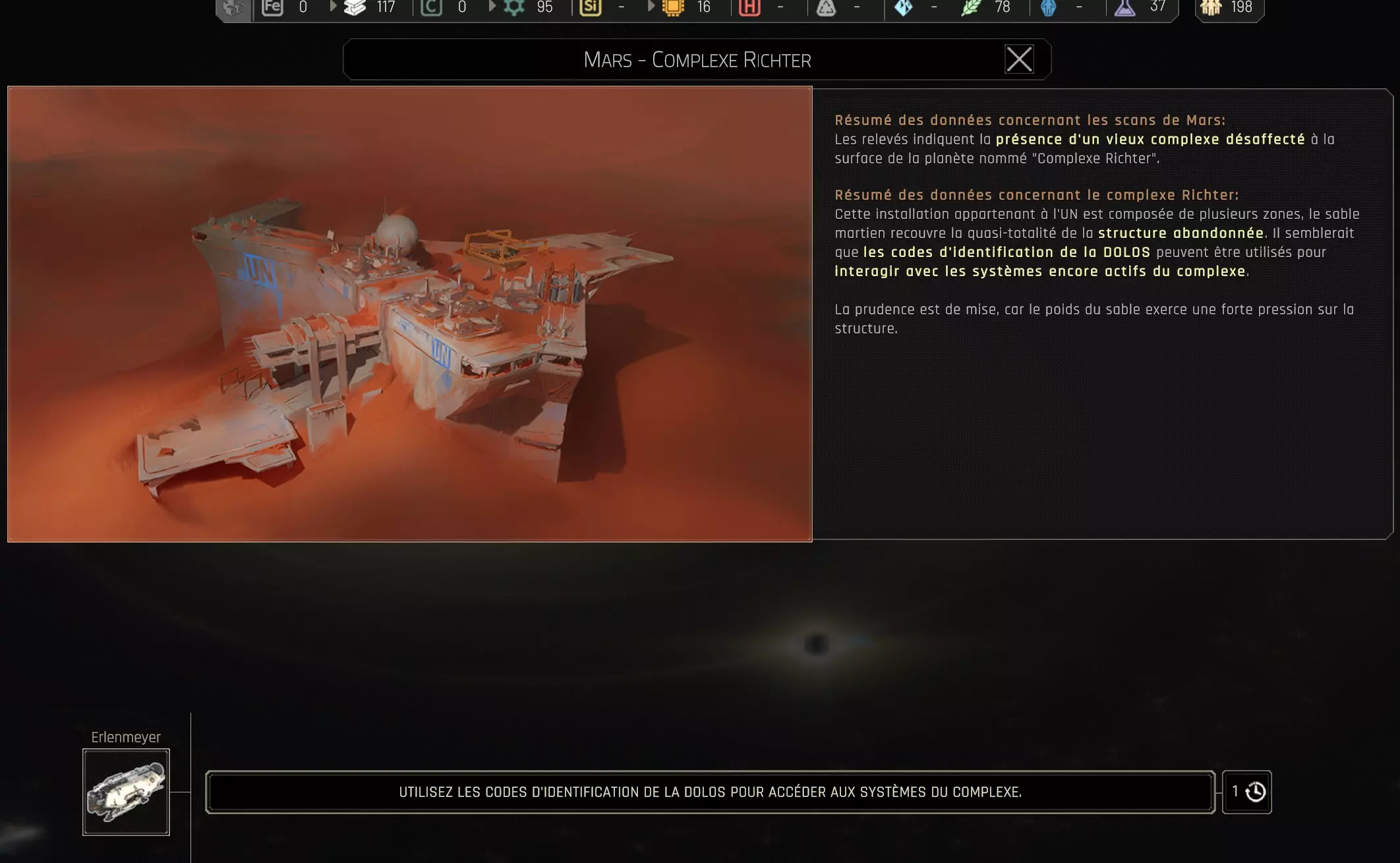Click the purple science flask icon
Viewport: 1400px width, 863px height.
(x=1124, y=7)
